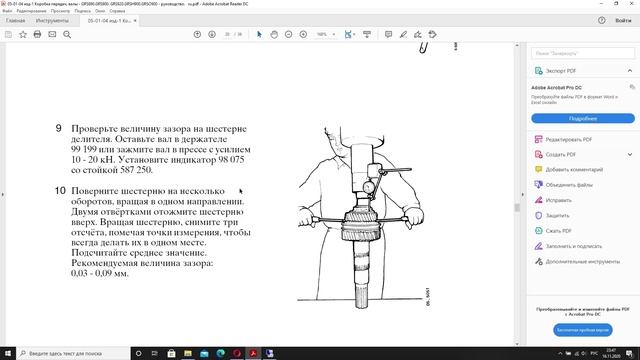
Task: Open the Opera browser taskbar icon
Action: click(237, 353)
